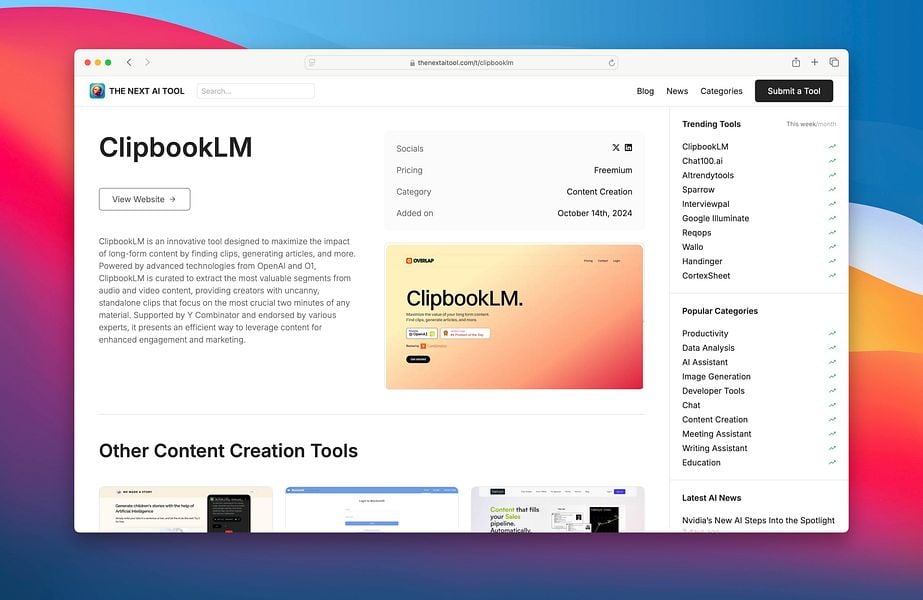Screen dimensions: 923x600
Task: Click trending arrow icon beside Interviewpal
Action: 832,204
